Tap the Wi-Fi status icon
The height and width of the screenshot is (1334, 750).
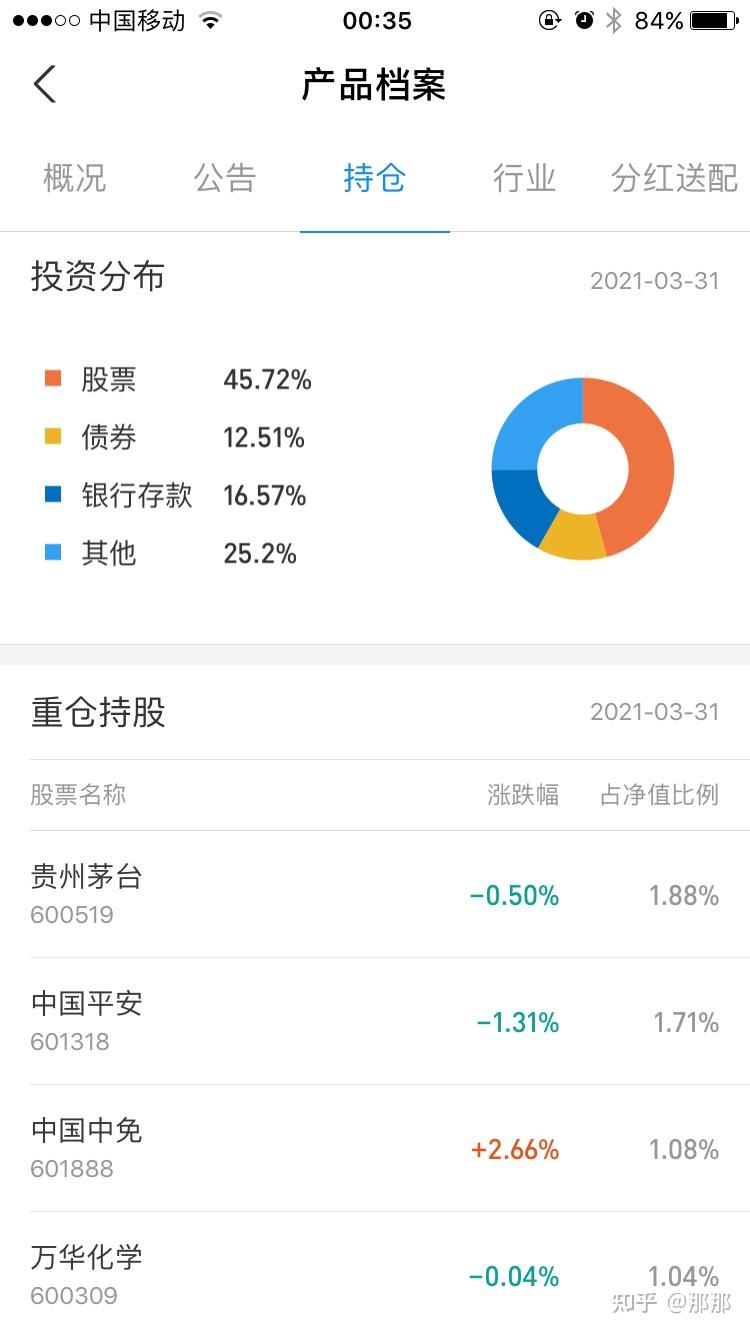pyautogui.click(x=210, y=21)
